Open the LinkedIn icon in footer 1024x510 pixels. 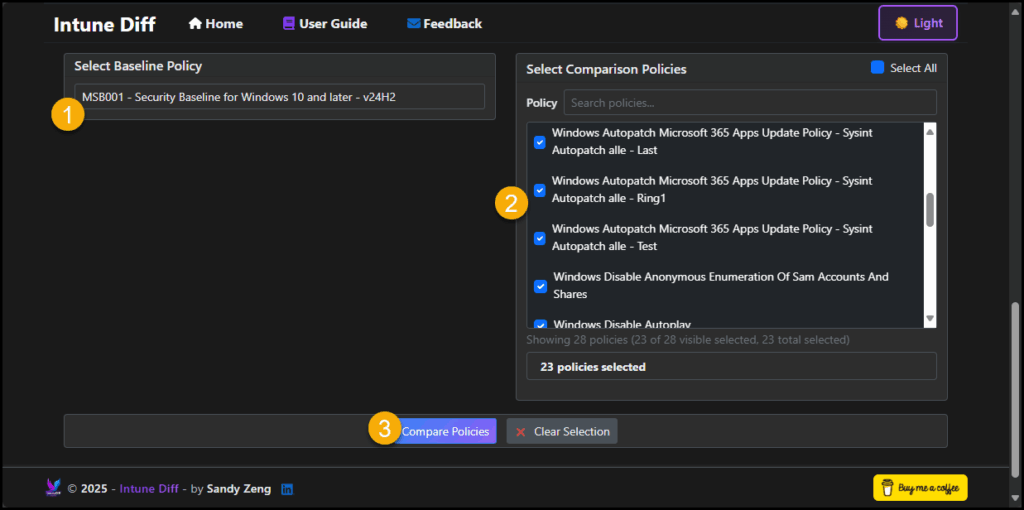click(287, 488)
